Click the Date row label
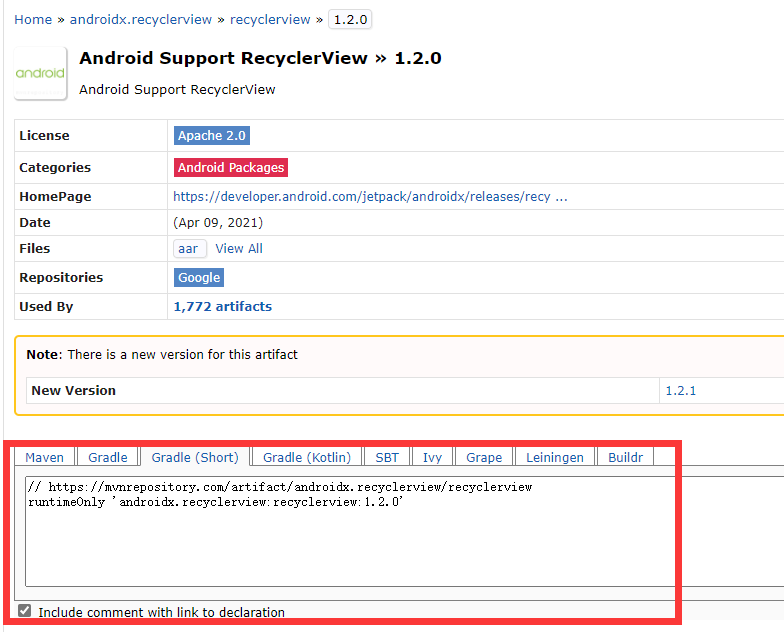The image size is (784, 632). point(34,222)
